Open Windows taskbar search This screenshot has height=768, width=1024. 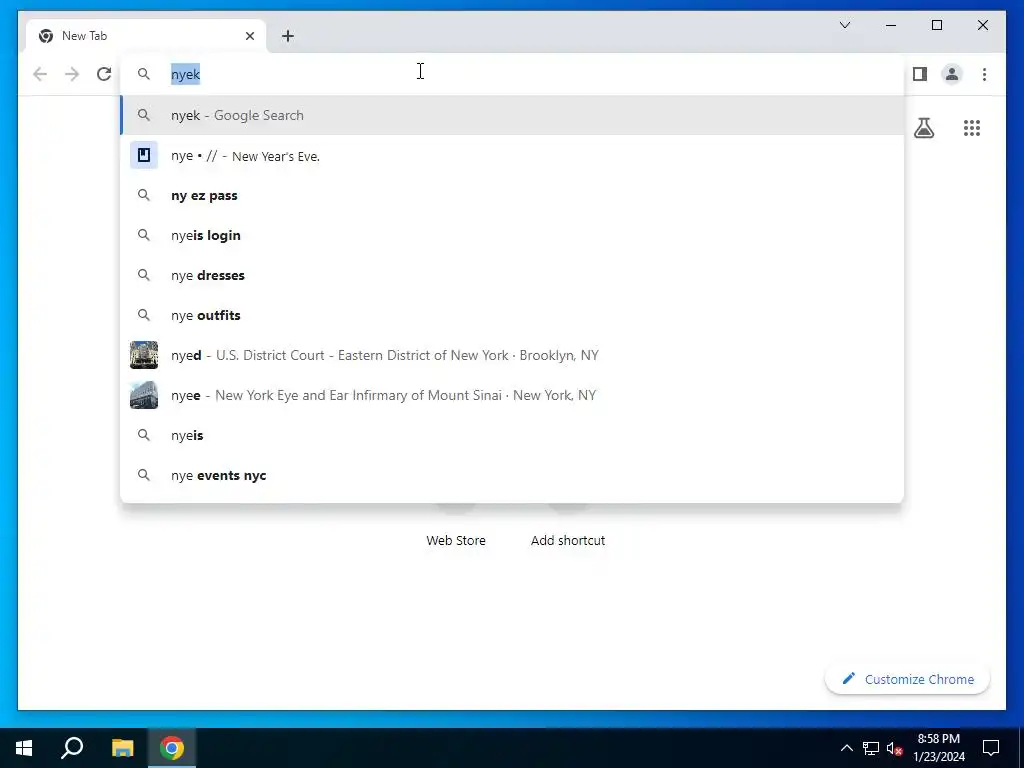click(x=72, y=748)
